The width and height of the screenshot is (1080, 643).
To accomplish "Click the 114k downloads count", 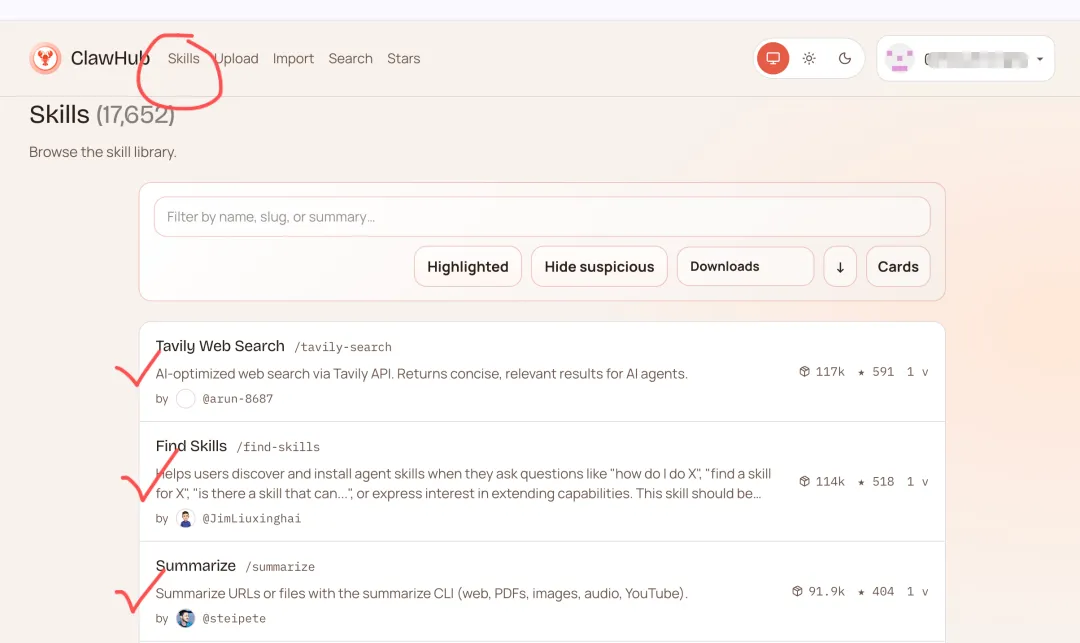I will pyautogui.click(x=830, y=481).
